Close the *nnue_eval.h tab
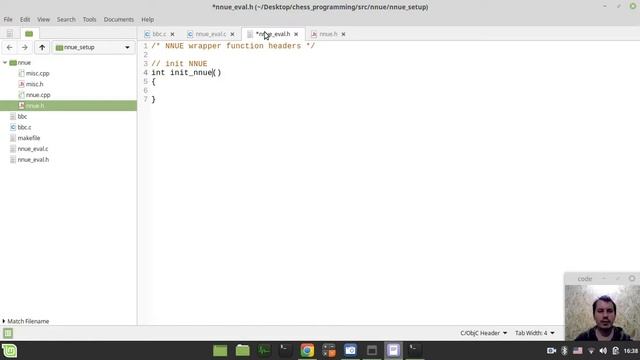640x360 pixels. 296,34
